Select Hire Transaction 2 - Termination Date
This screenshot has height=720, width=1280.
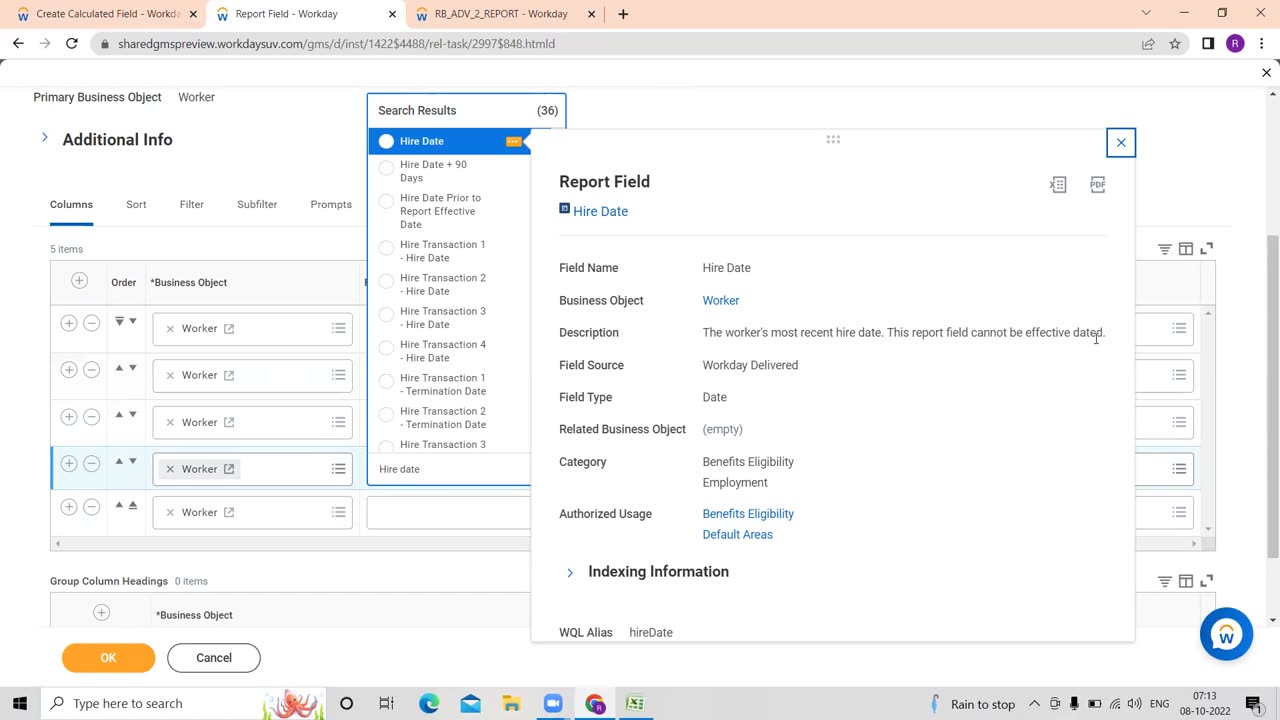tap(387, 414)
